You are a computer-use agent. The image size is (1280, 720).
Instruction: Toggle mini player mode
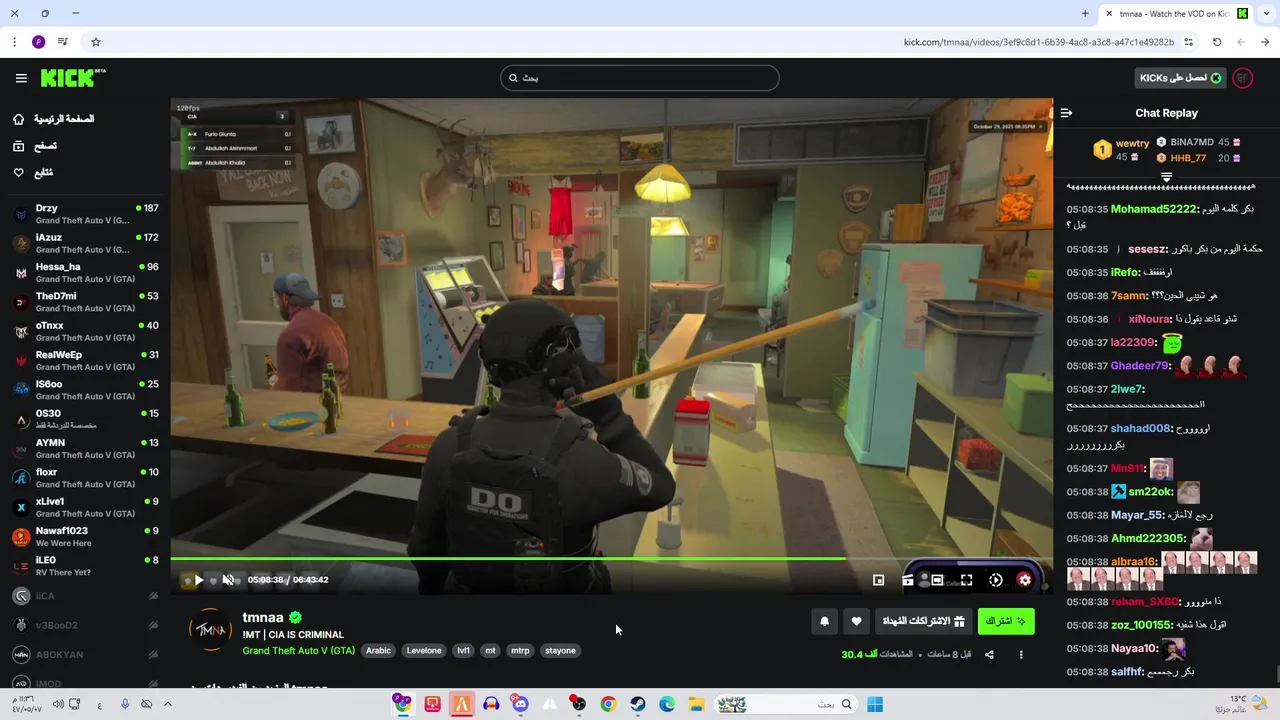(878, 580)
